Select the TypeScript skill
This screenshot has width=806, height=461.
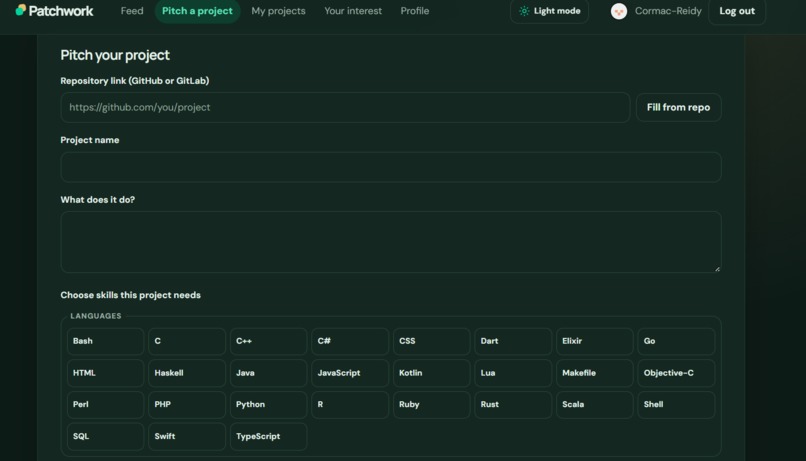tap(268, 436)
